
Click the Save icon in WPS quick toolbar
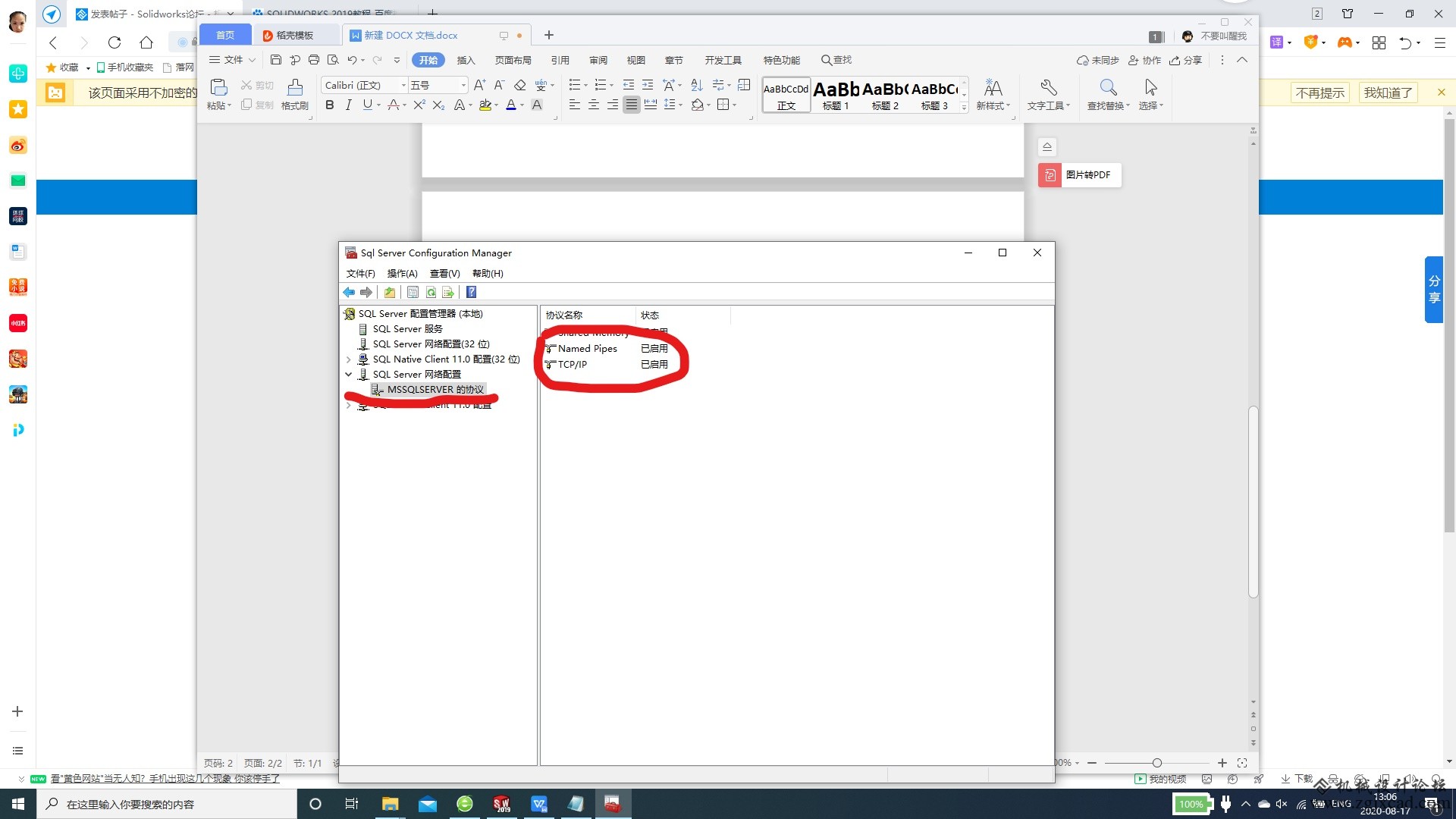click(276, 60)
